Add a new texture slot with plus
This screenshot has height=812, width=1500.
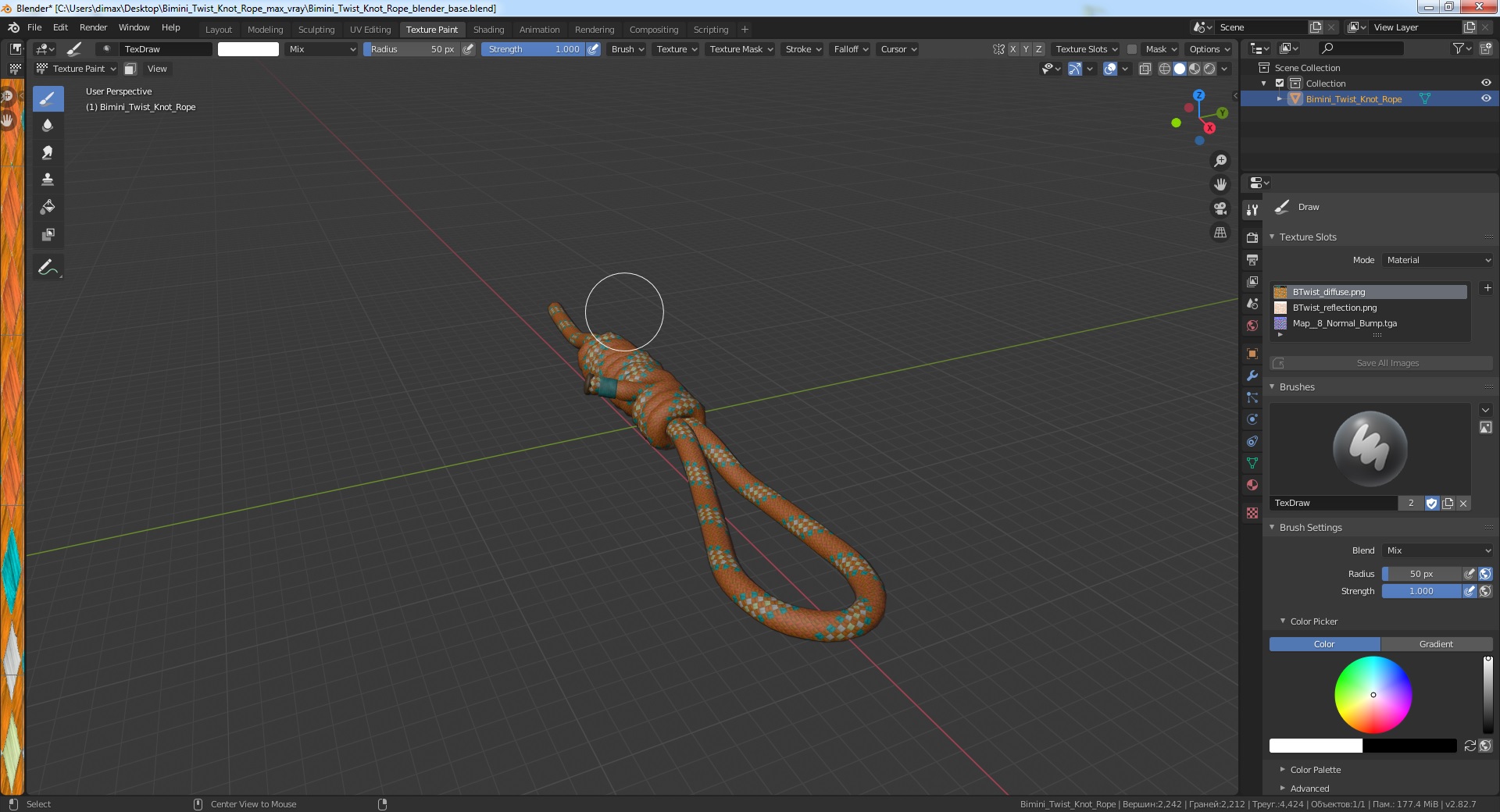tap(1487, 288)
